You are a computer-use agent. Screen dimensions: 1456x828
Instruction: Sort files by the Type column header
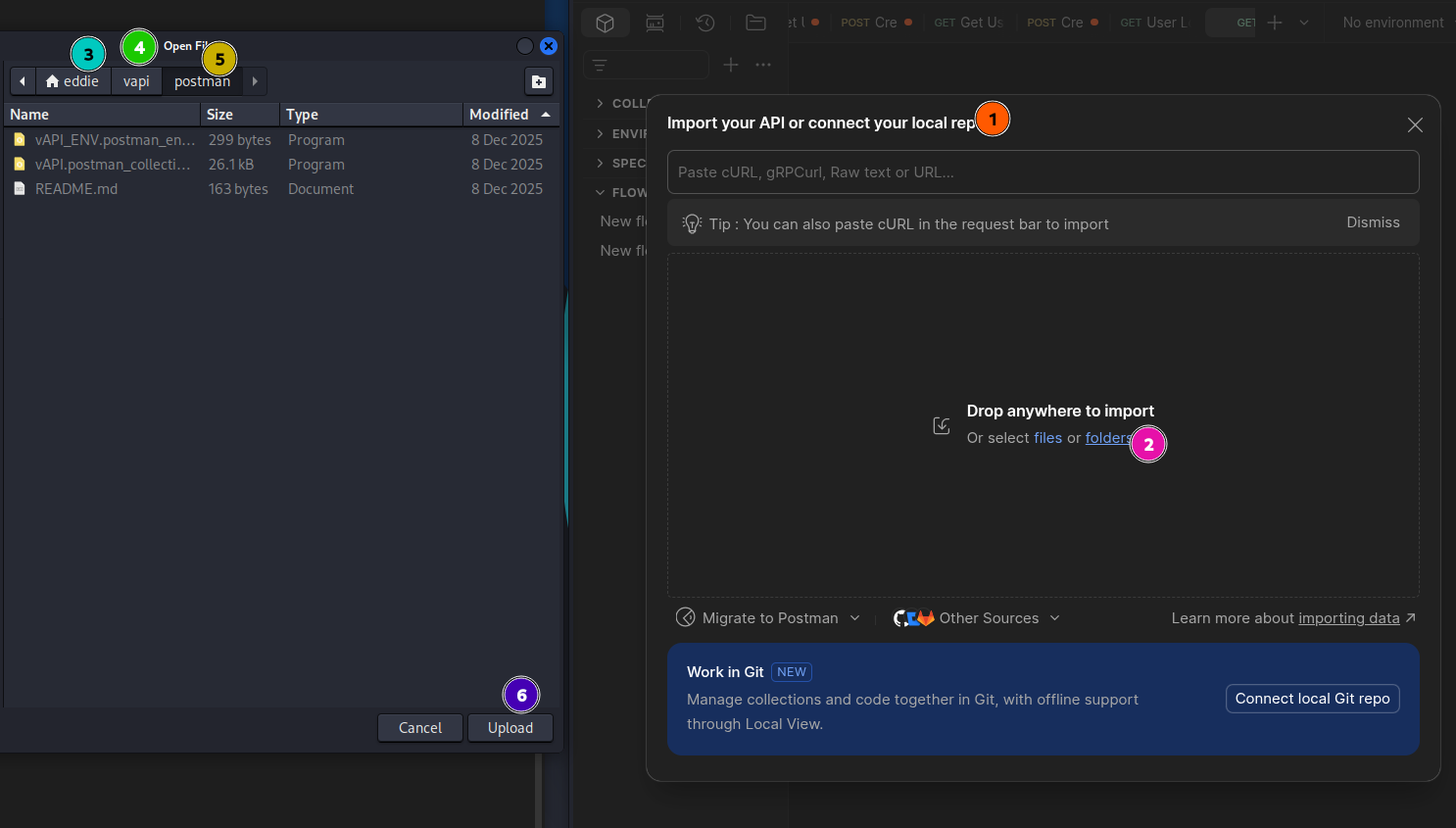pos(371,115)
